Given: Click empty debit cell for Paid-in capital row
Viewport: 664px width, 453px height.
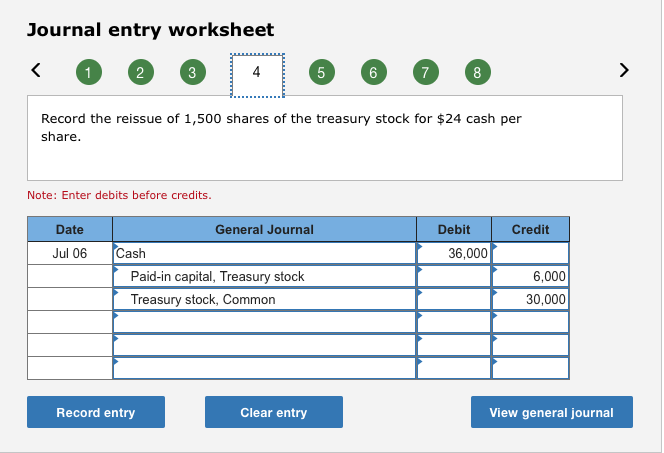Looking at the screenshot, I should [454, 276].
